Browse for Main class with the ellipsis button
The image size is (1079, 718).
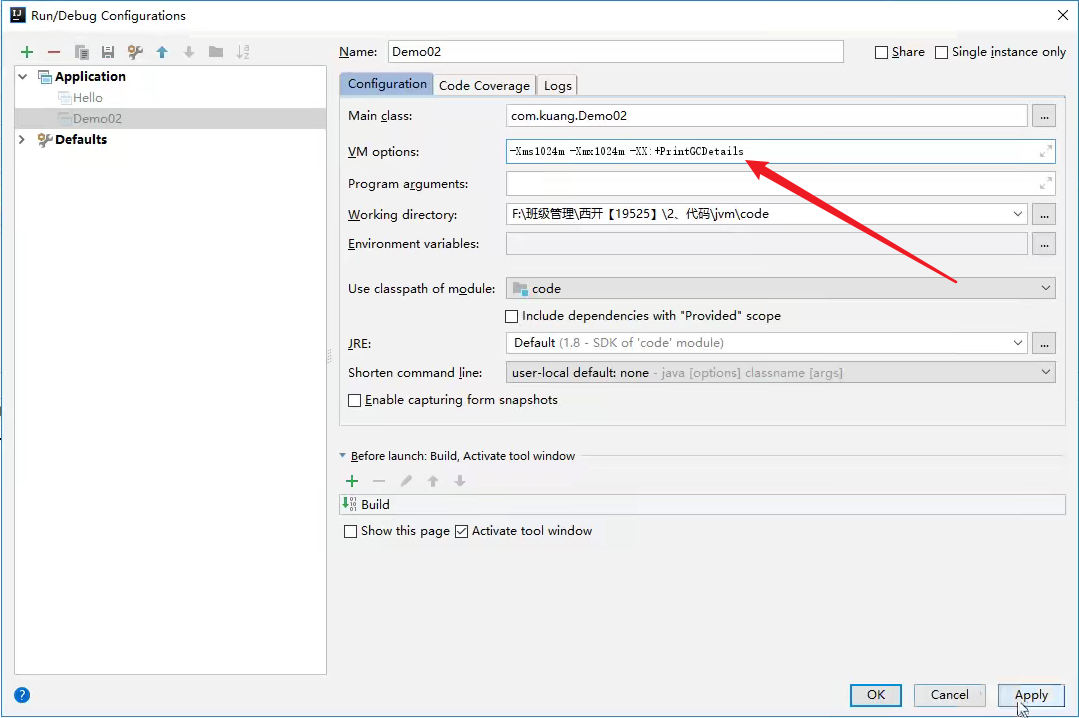pyautogui.click(x=1044, y=116)
